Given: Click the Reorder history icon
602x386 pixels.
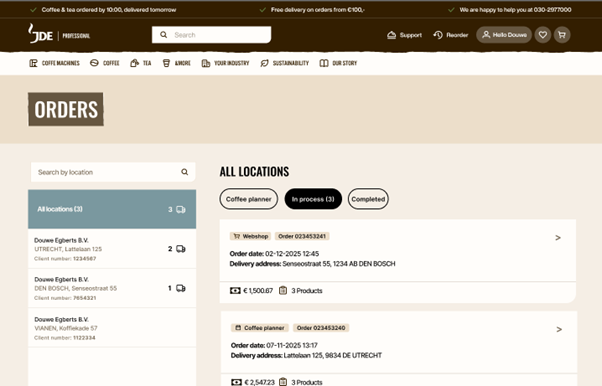Looking at the screenshot, I should [x=438, y=35].
